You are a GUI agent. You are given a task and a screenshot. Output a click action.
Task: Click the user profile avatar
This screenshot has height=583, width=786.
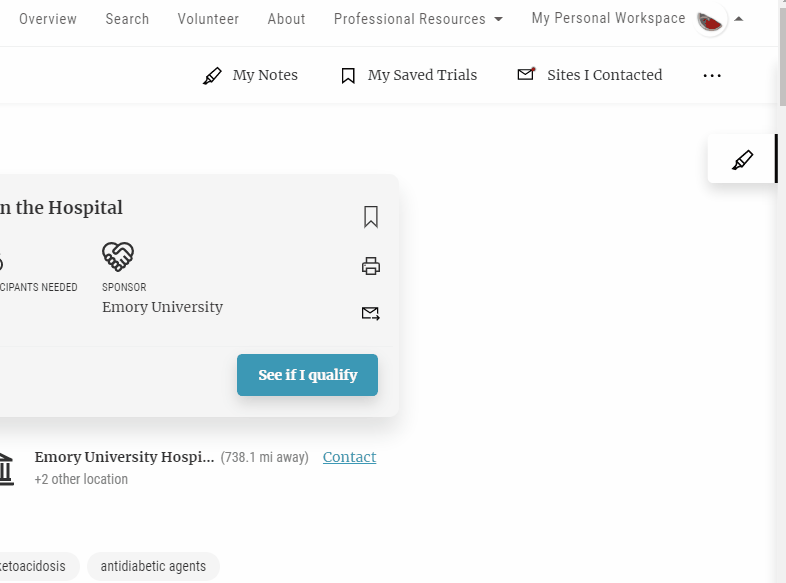[711, 20]
